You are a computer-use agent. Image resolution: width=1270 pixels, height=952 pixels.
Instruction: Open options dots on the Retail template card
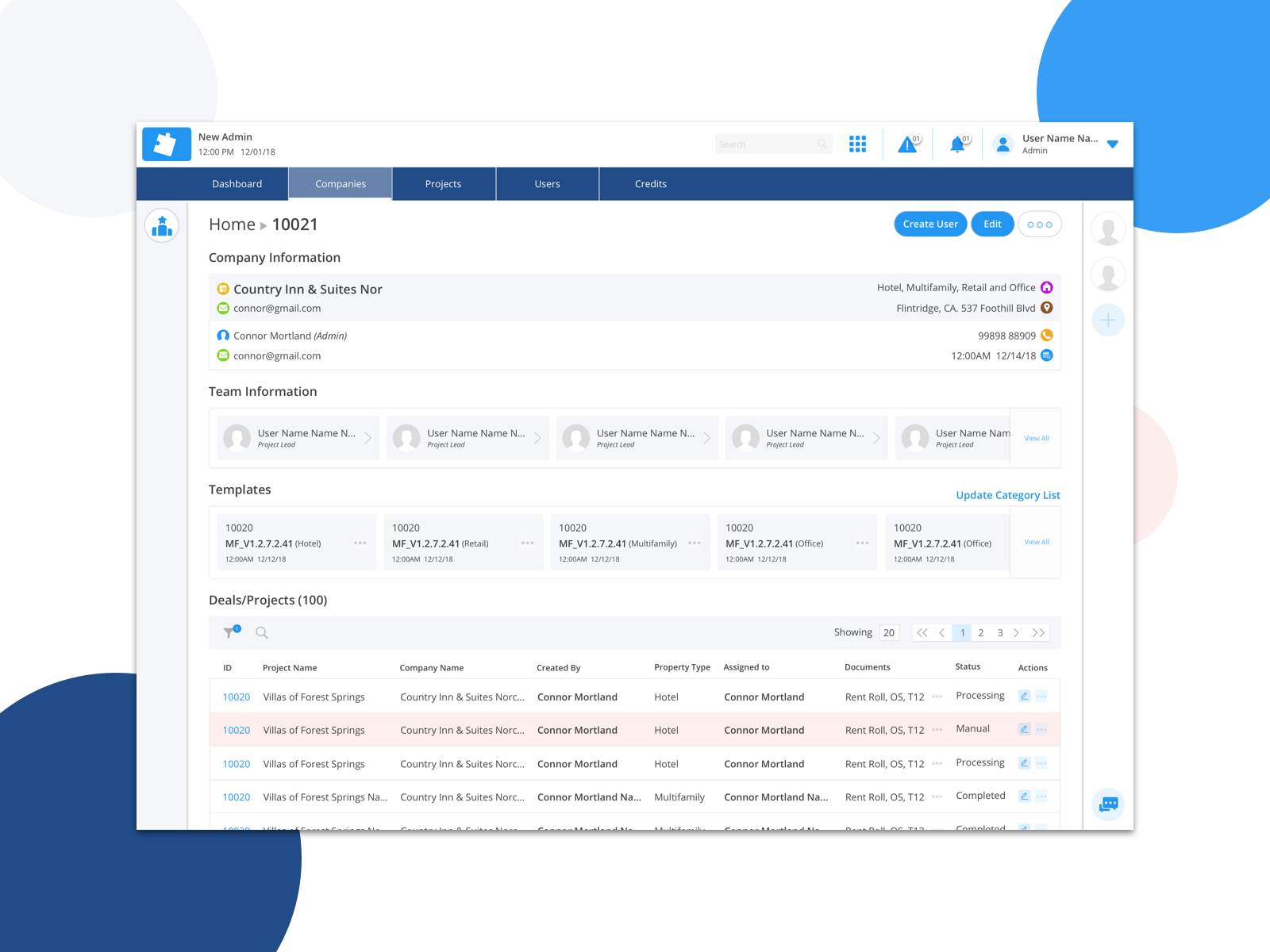(x=528, y=543)
